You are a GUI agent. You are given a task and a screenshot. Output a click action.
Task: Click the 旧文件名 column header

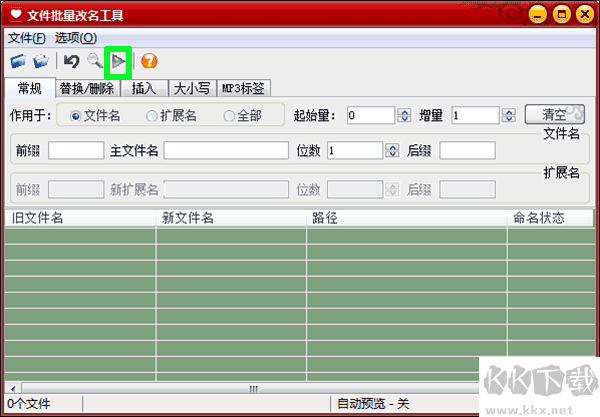[x=80, y=218]
